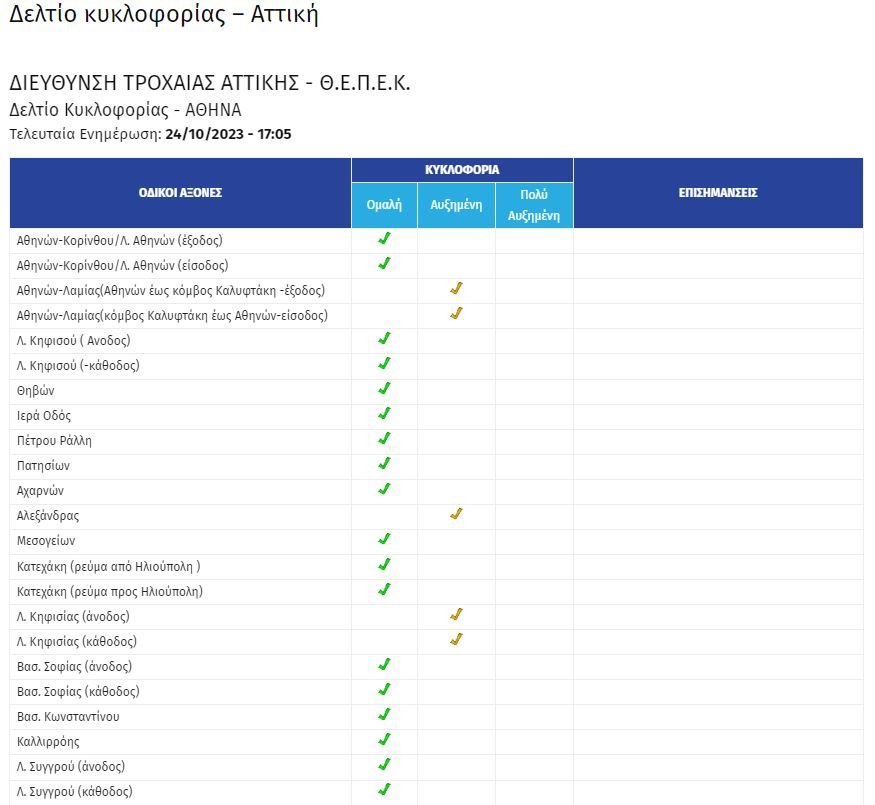875x805 pixels.
Task: Click green checkmark in Καλλιρρόης row
Action: click(x=384, y=740)
